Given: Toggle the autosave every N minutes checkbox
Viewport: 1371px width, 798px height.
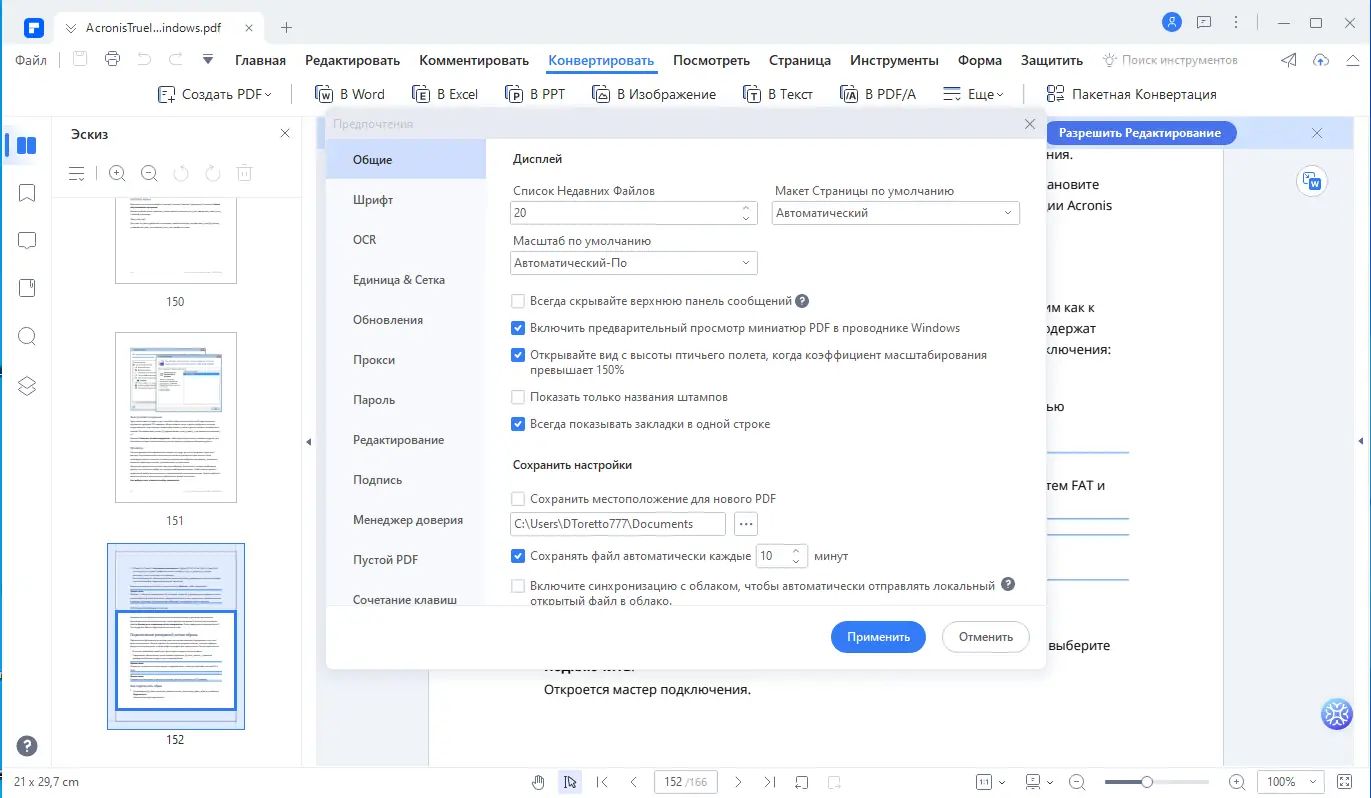Looking at the screenshot, I should (518, 556).
